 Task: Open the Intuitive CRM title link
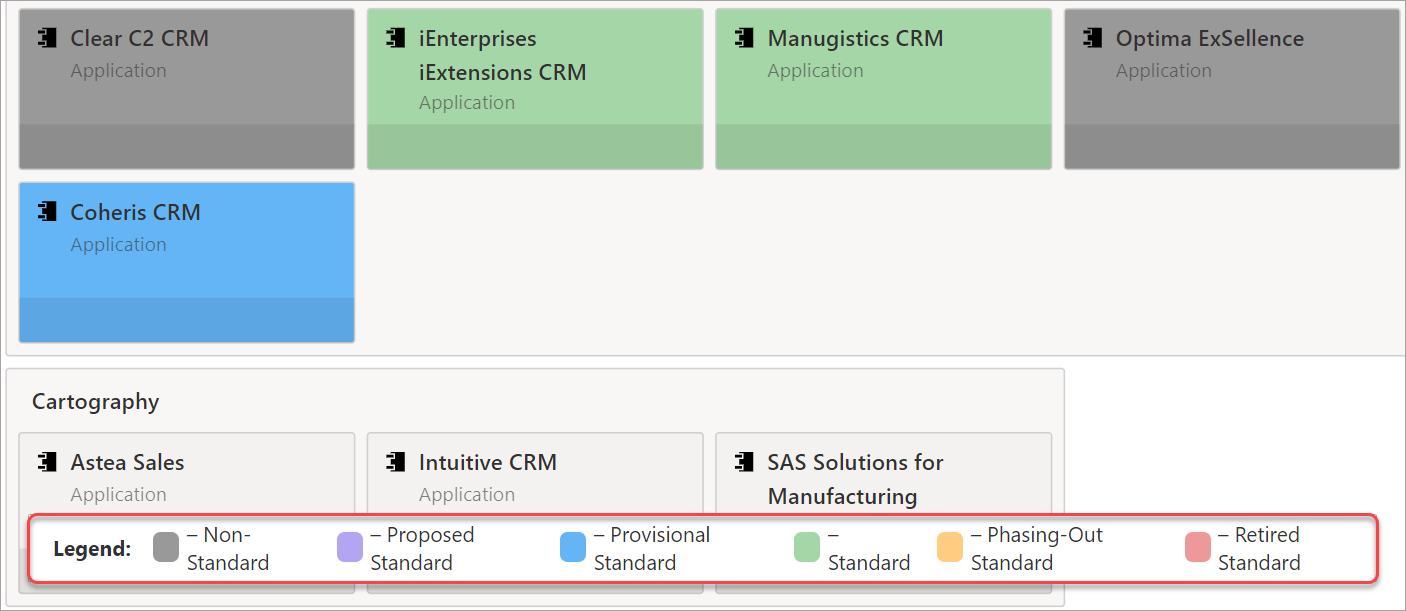488,462
